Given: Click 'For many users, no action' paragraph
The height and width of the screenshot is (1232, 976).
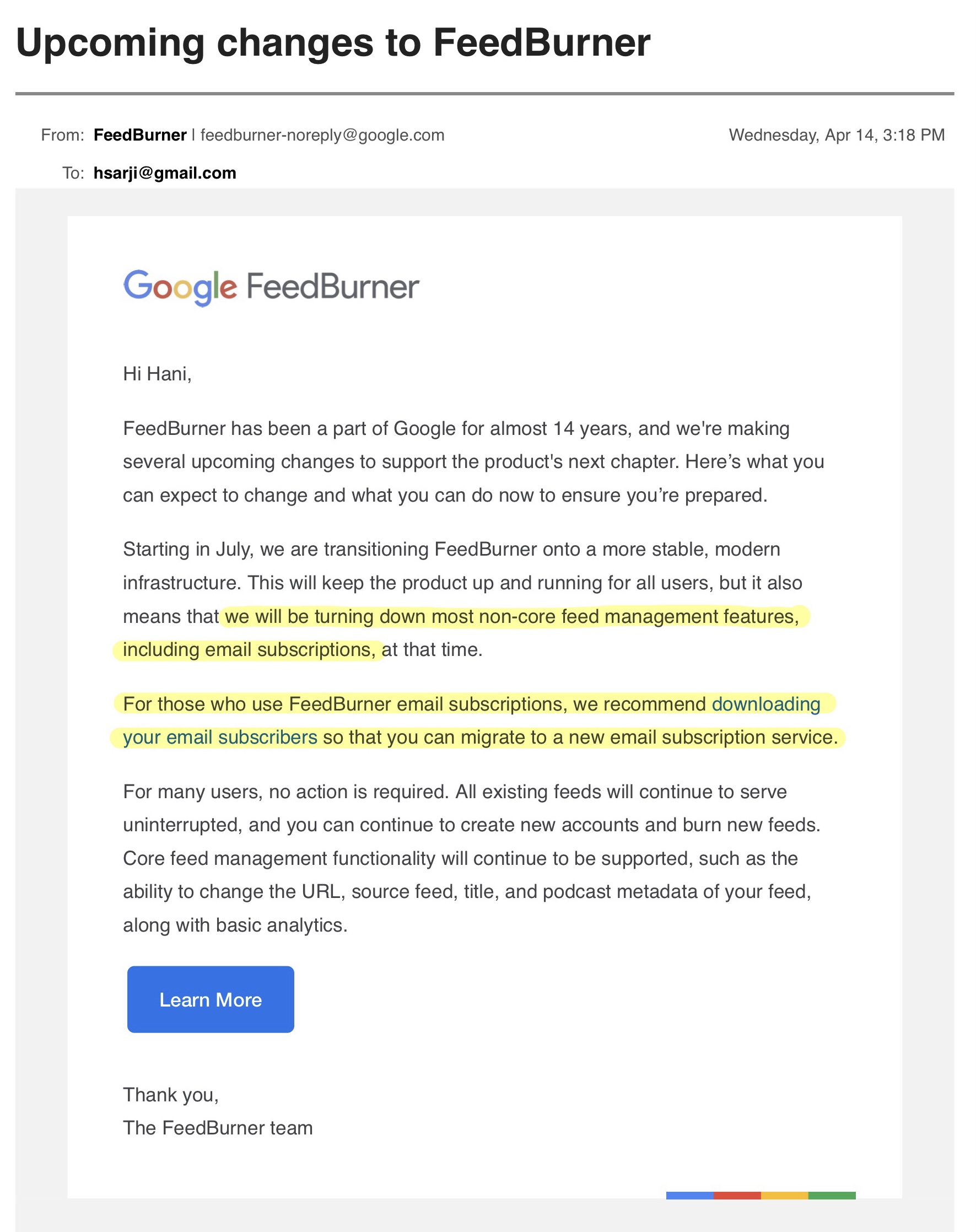Looking at the screenshot, I should click(471, 858).
